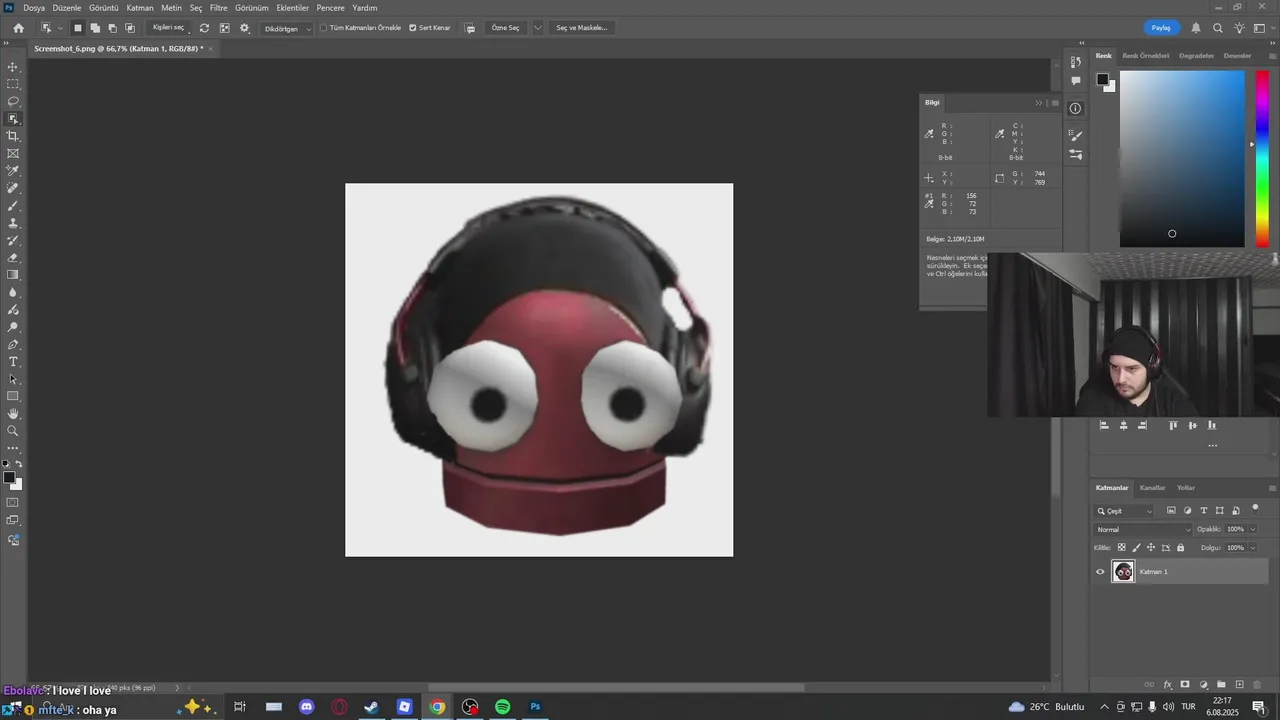Image resolution: width=1280 pixels, height=720 pixels.
Task: Open Spotify from the taskbar
Action: (x=503, y=707)
